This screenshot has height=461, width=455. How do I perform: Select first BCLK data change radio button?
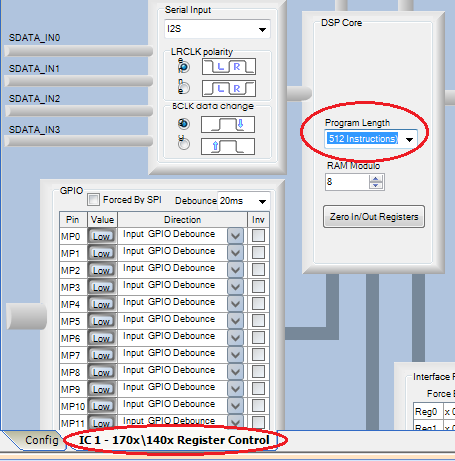184,124
